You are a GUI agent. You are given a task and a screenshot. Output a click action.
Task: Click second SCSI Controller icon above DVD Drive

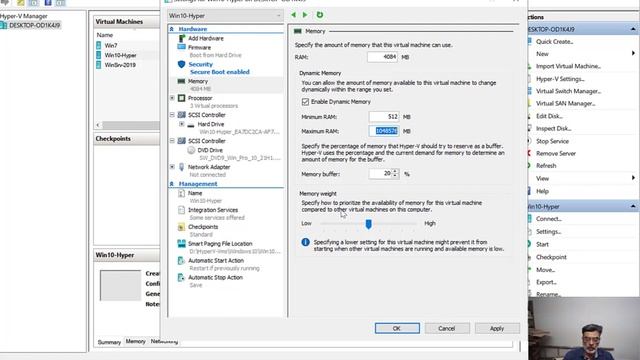pyautogui.click(x=182, y=141)
